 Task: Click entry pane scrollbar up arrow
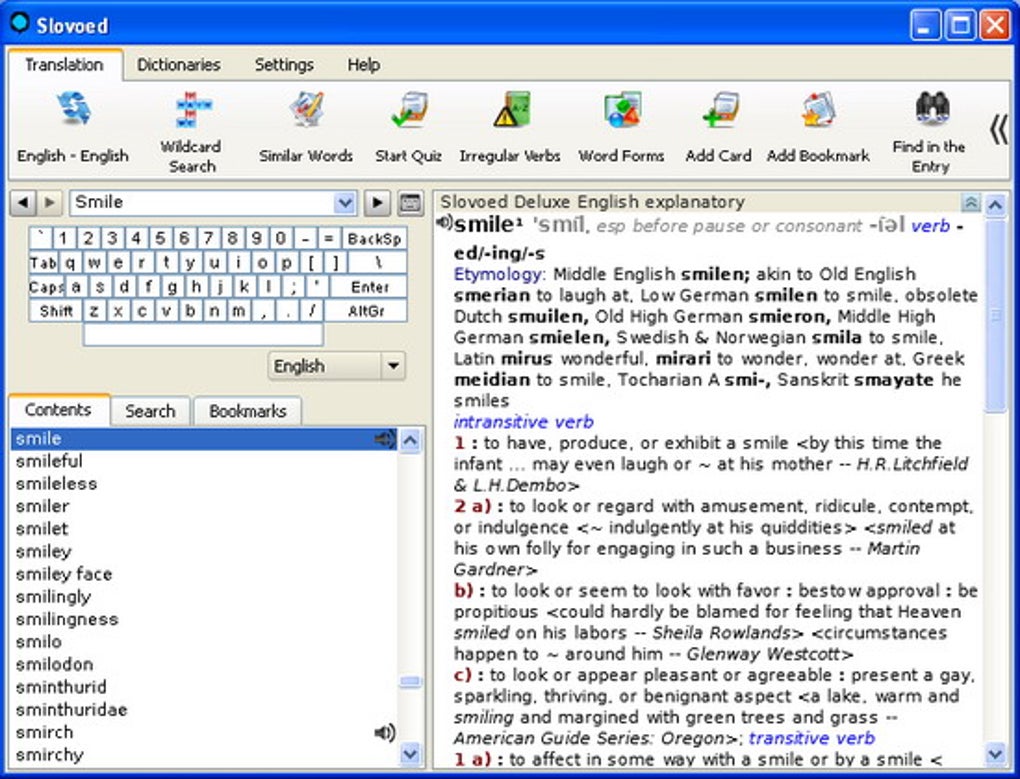pos(996,205)
